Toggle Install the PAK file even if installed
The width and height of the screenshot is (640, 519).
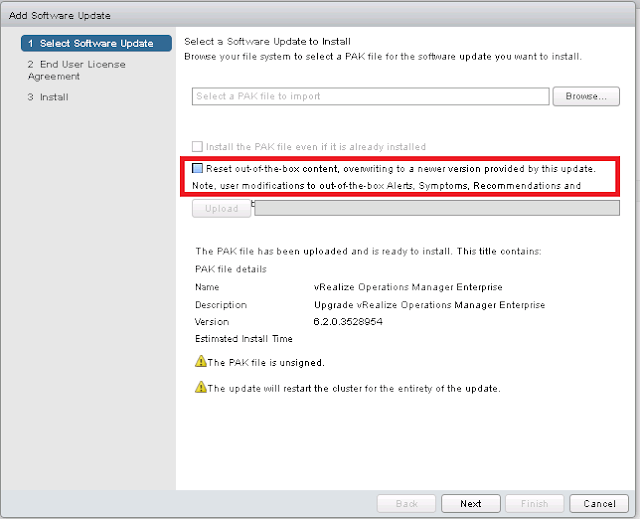pyautogui.click(x=198, y=147)
